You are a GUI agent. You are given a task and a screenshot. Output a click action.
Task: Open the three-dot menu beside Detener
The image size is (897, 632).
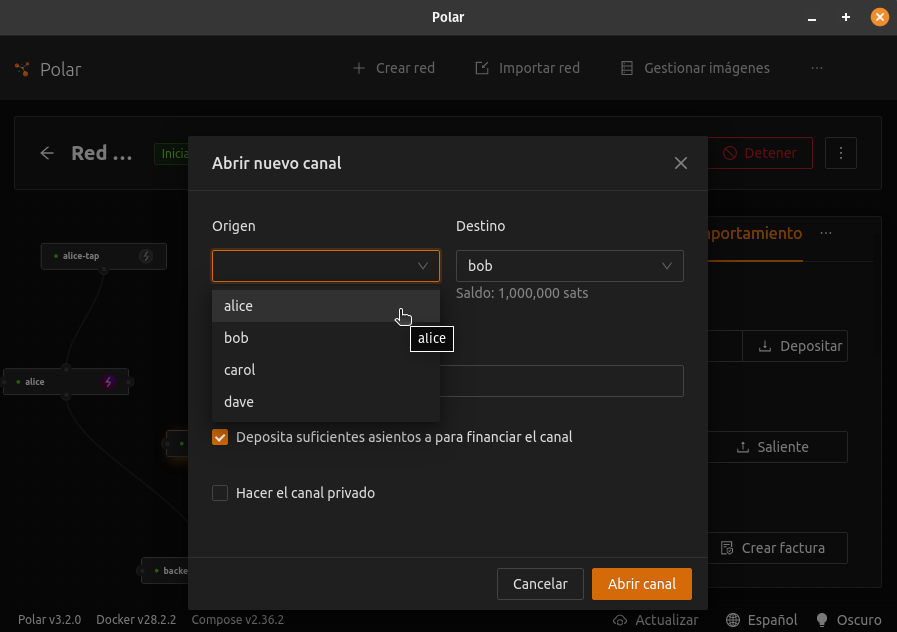[841, 153]
